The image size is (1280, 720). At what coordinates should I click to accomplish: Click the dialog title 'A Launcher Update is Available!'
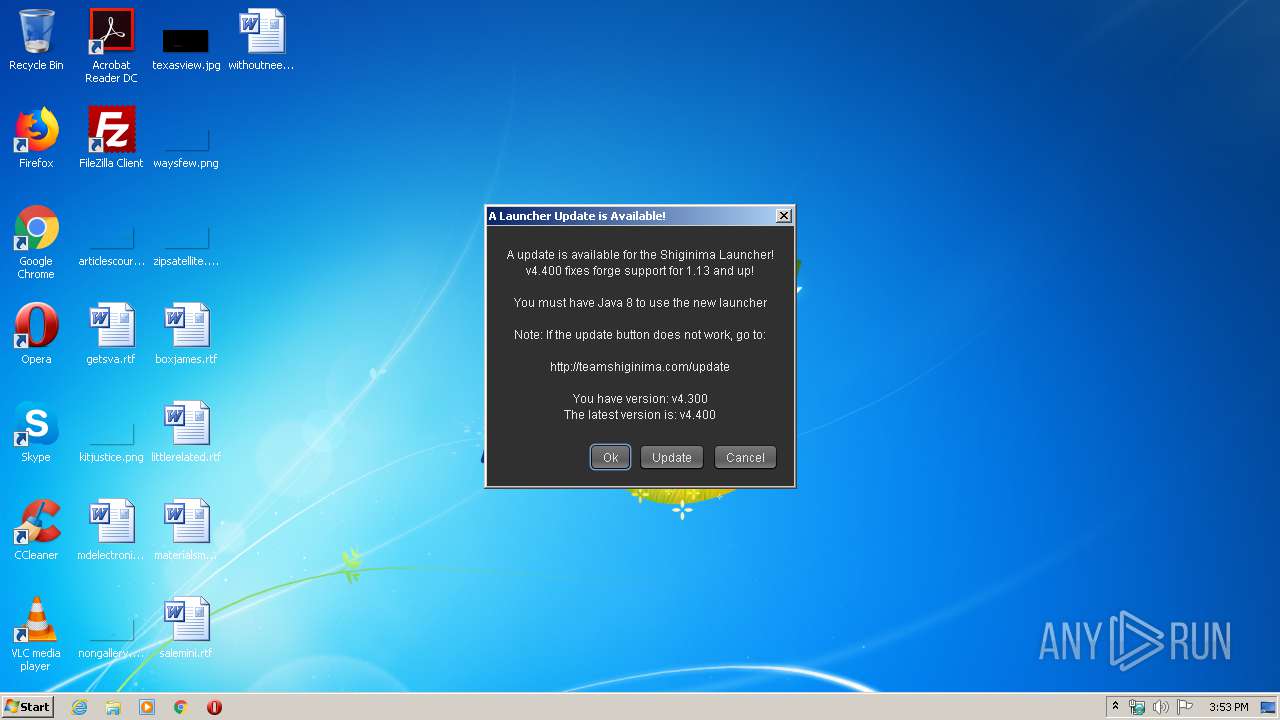tap(577, 216)
